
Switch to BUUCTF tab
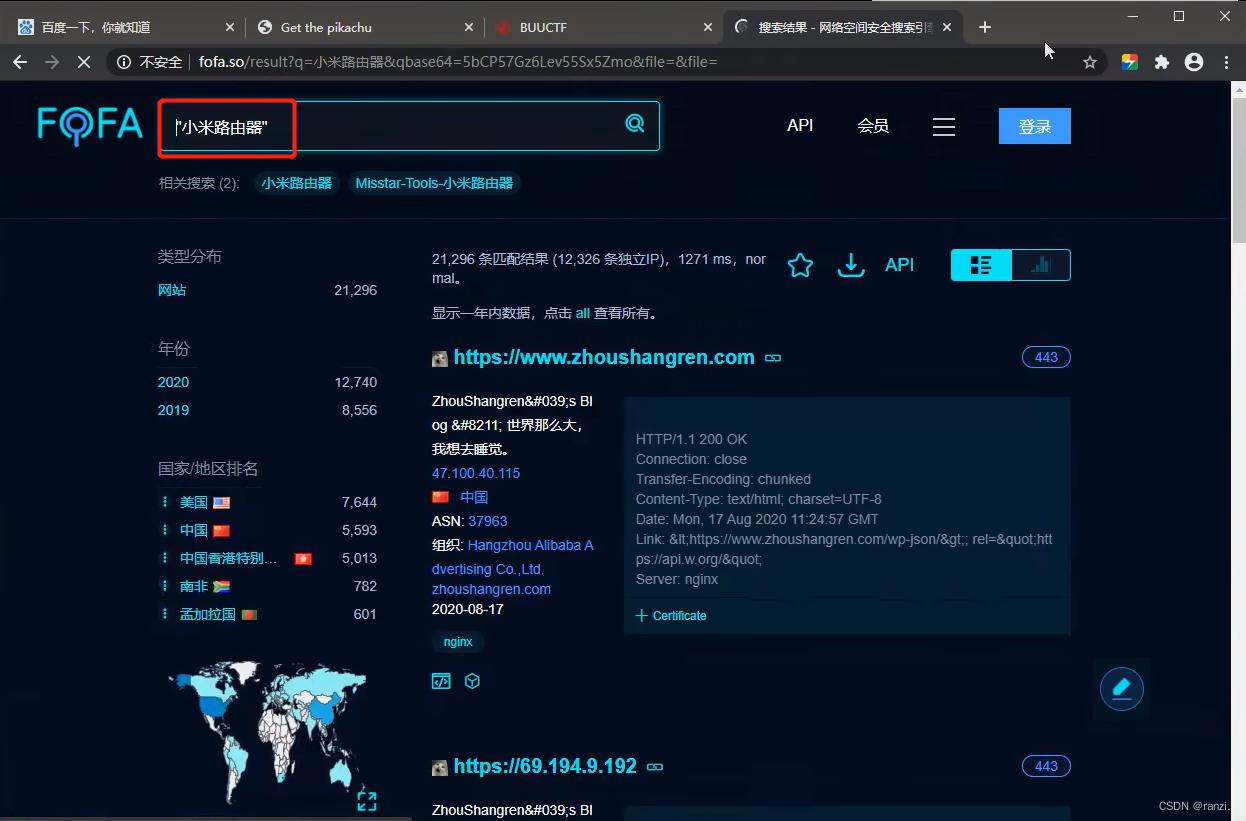tap(603, 27)
